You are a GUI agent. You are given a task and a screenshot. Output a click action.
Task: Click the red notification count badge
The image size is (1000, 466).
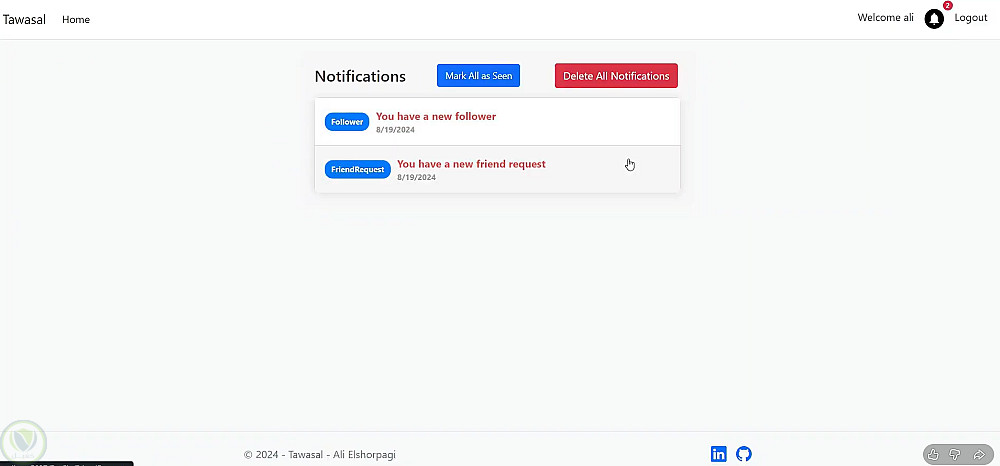(947, 6)
